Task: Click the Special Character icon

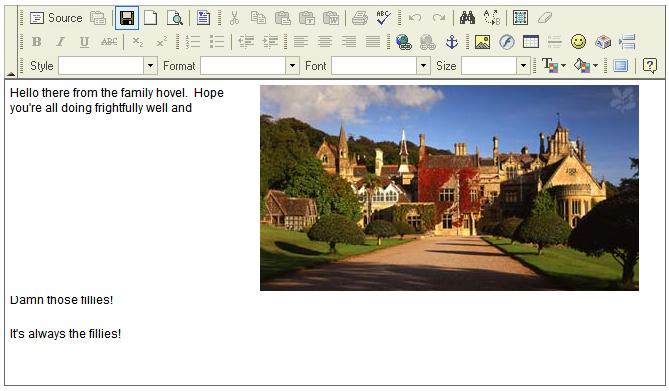Action: point(602,42)
